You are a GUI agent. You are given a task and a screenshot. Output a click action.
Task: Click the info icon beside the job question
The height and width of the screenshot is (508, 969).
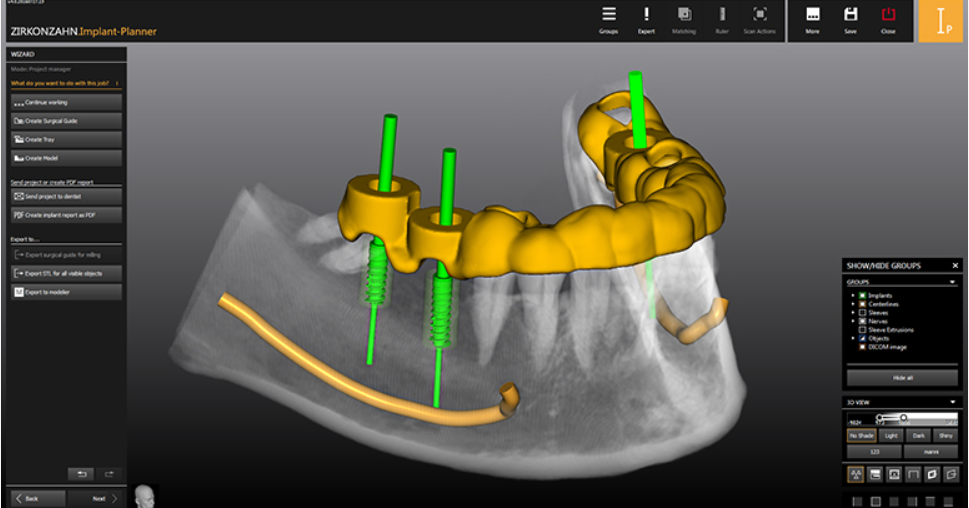click(x=117, y=83)
